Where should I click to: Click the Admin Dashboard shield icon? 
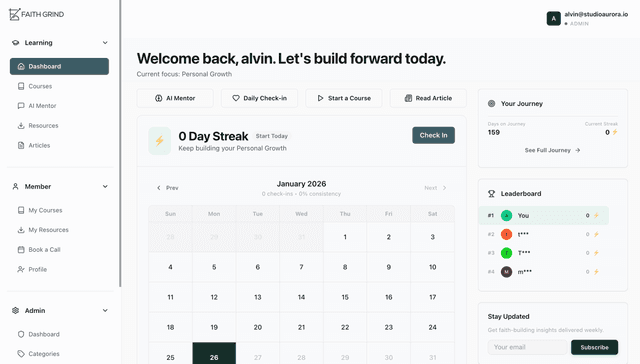21,334
